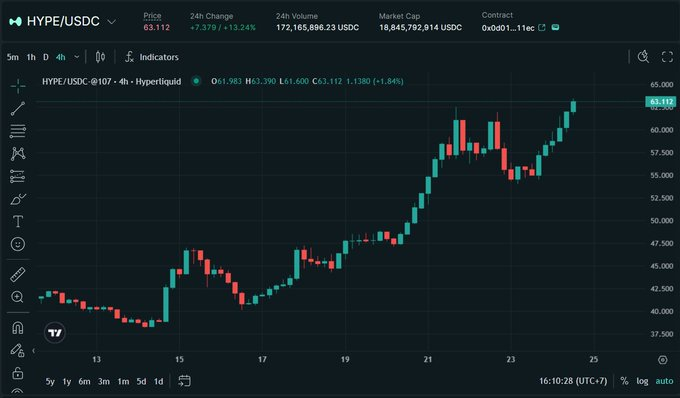Click the quick search icon top right
The width and height of the screenshot is (680, 398).
tap(643, 57)
